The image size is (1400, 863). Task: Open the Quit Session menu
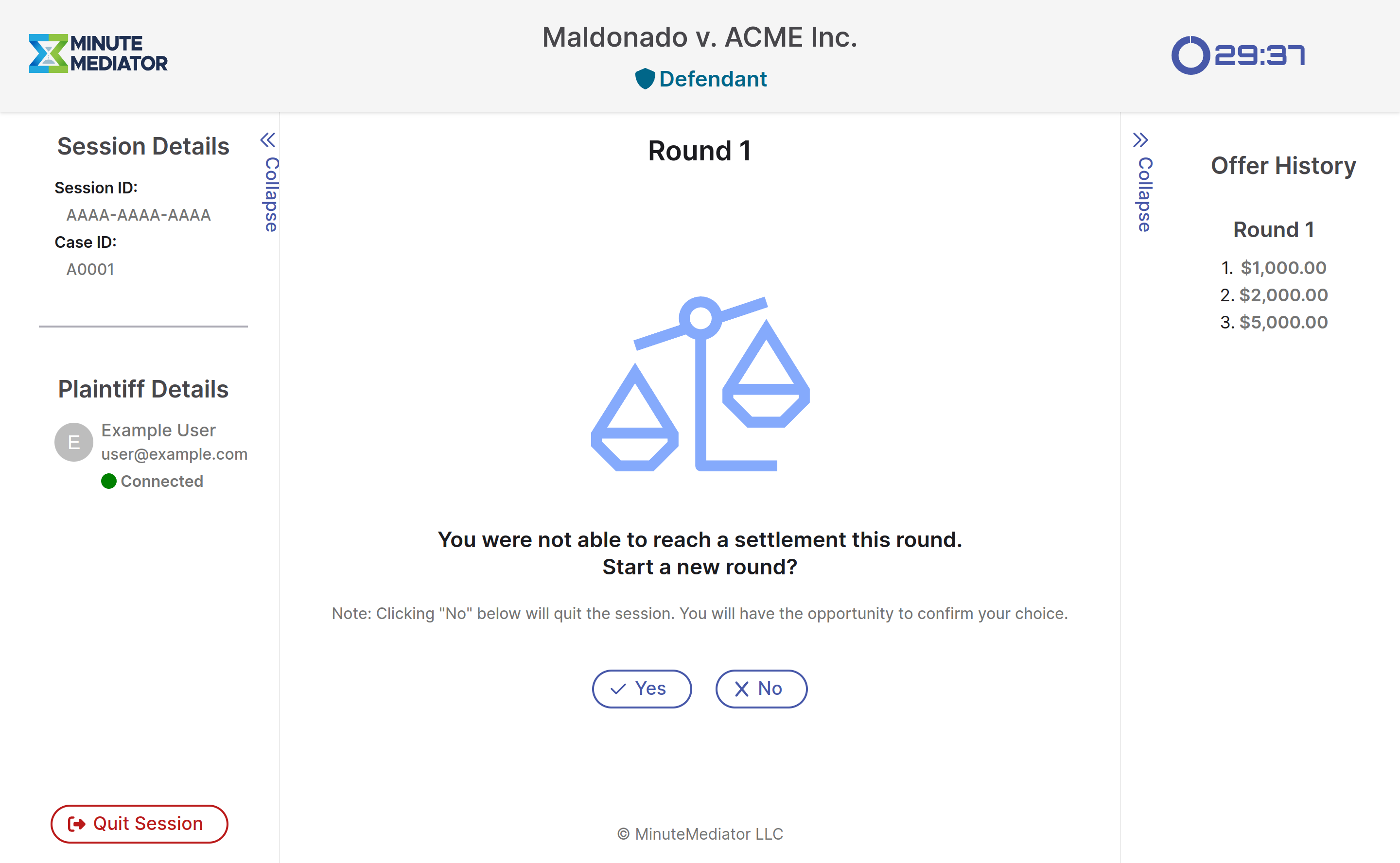tap(138, 823)
